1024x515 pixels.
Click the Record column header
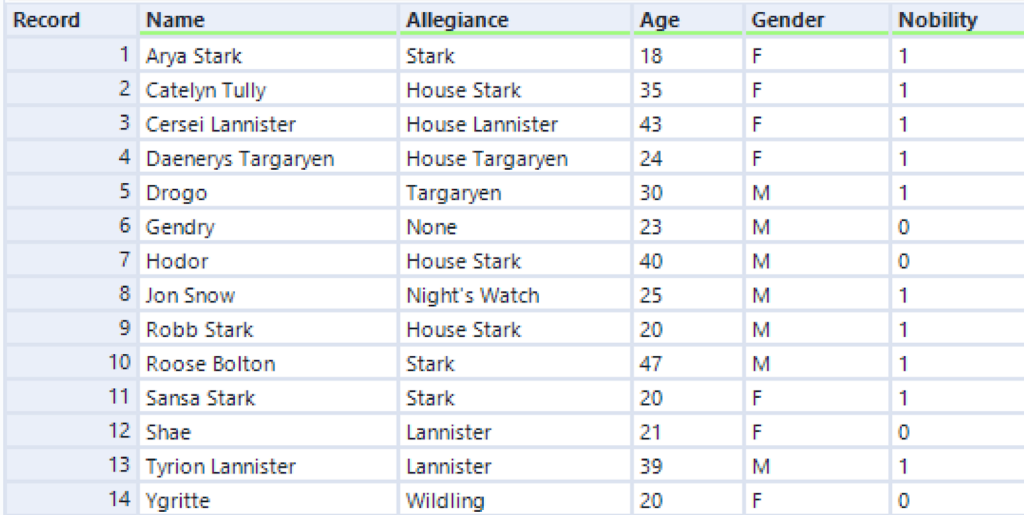72,20
